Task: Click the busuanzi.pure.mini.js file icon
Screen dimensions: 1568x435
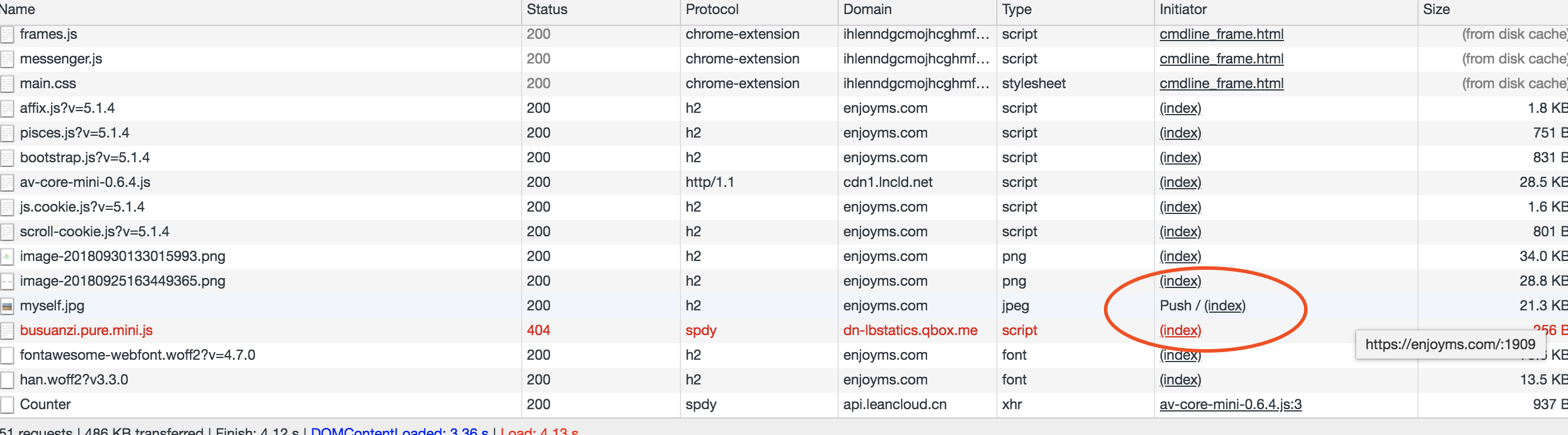Action: (x=7, y=330)
